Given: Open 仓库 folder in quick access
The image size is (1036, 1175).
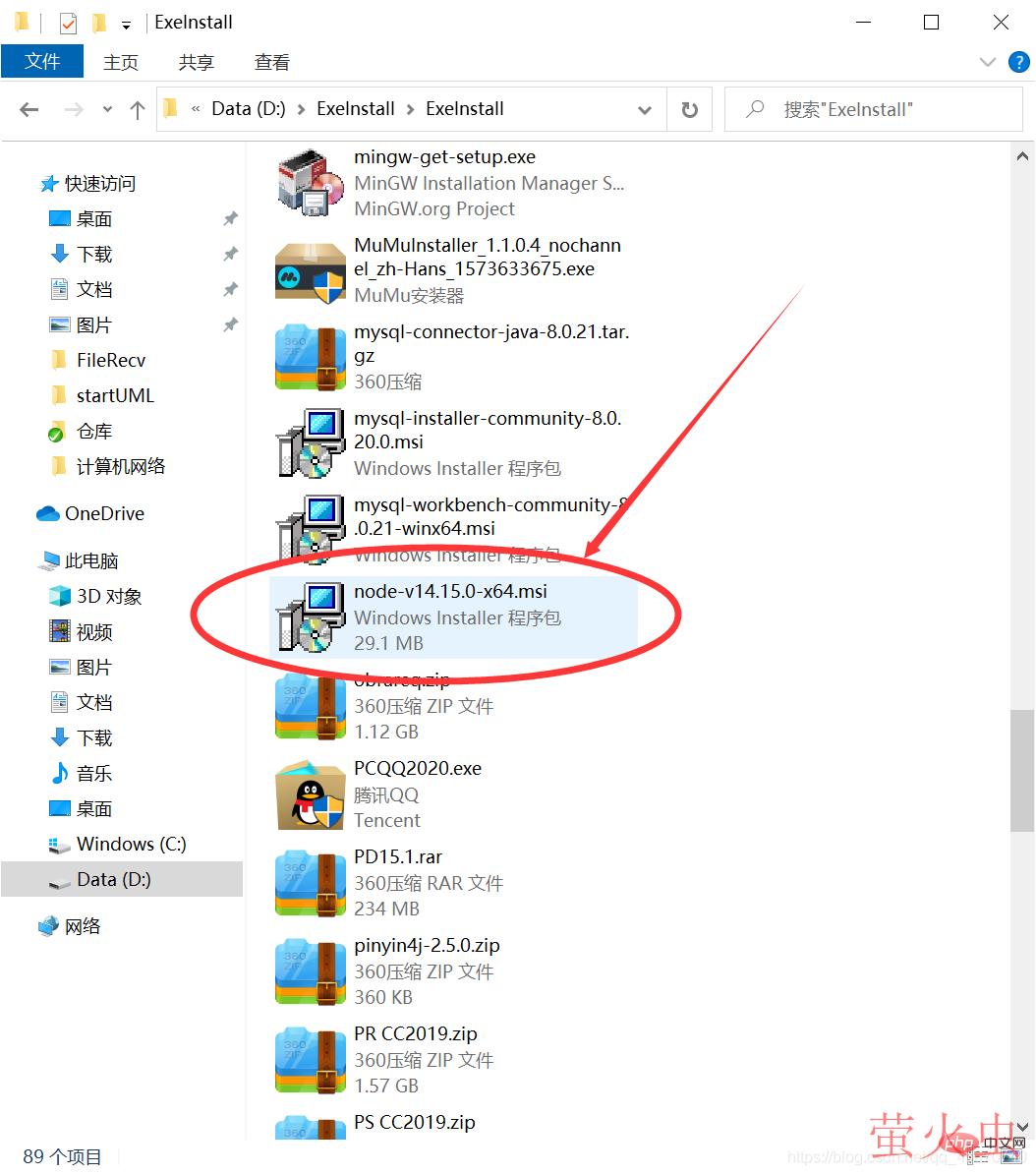Looking at the screenshot, I should [80, 432].
